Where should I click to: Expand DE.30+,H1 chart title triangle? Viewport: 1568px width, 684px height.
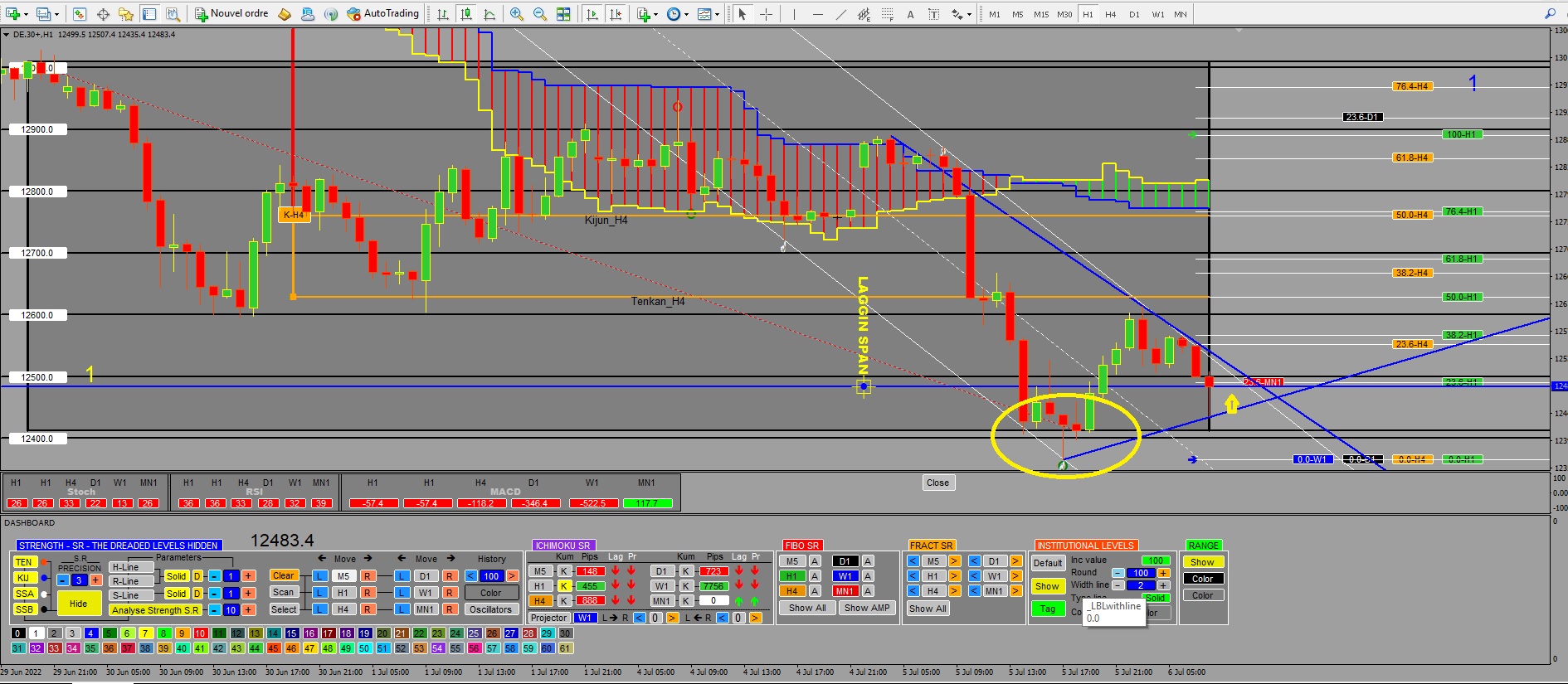(7, 35)
